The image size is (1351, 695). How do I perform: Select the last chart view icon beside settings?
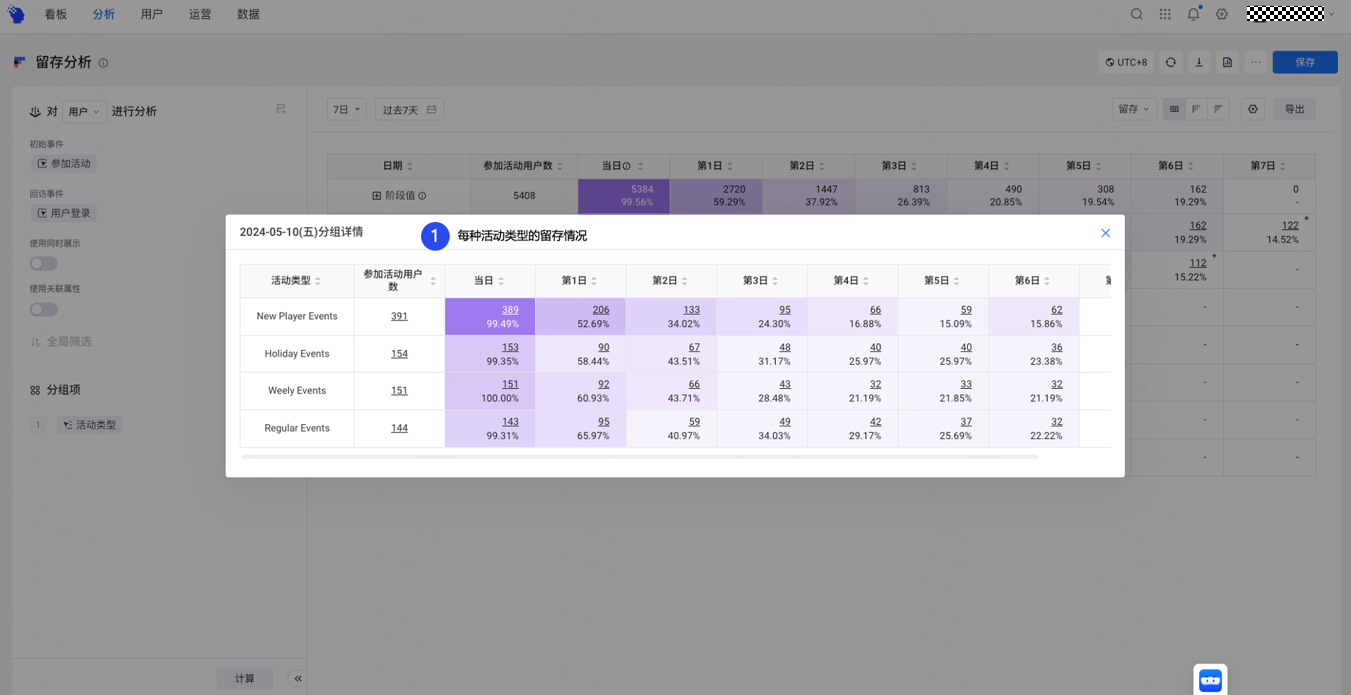(1218, 109)
